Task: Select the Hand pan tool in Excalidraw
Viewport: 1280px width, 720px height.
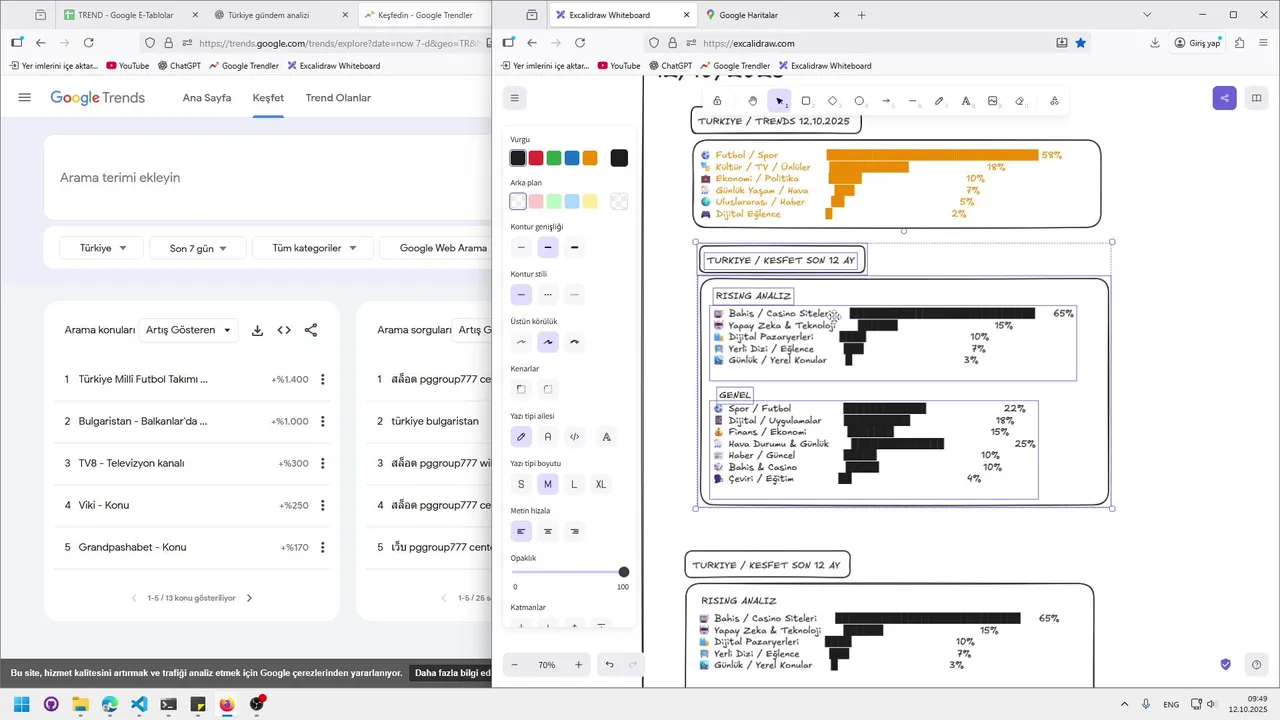Action: pos(752,101)
